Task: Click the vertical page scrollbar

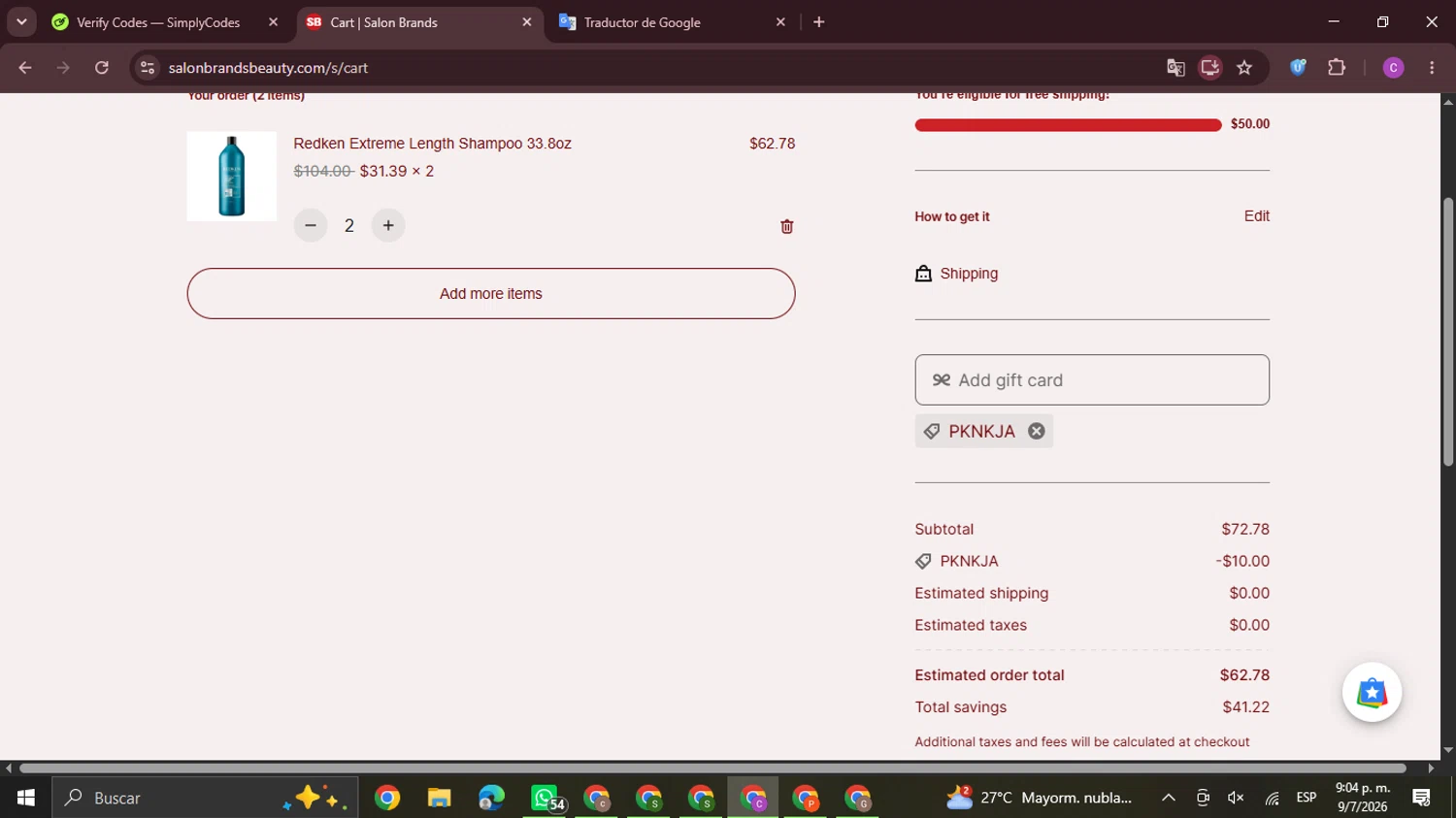Action: tap(1448, 331)
